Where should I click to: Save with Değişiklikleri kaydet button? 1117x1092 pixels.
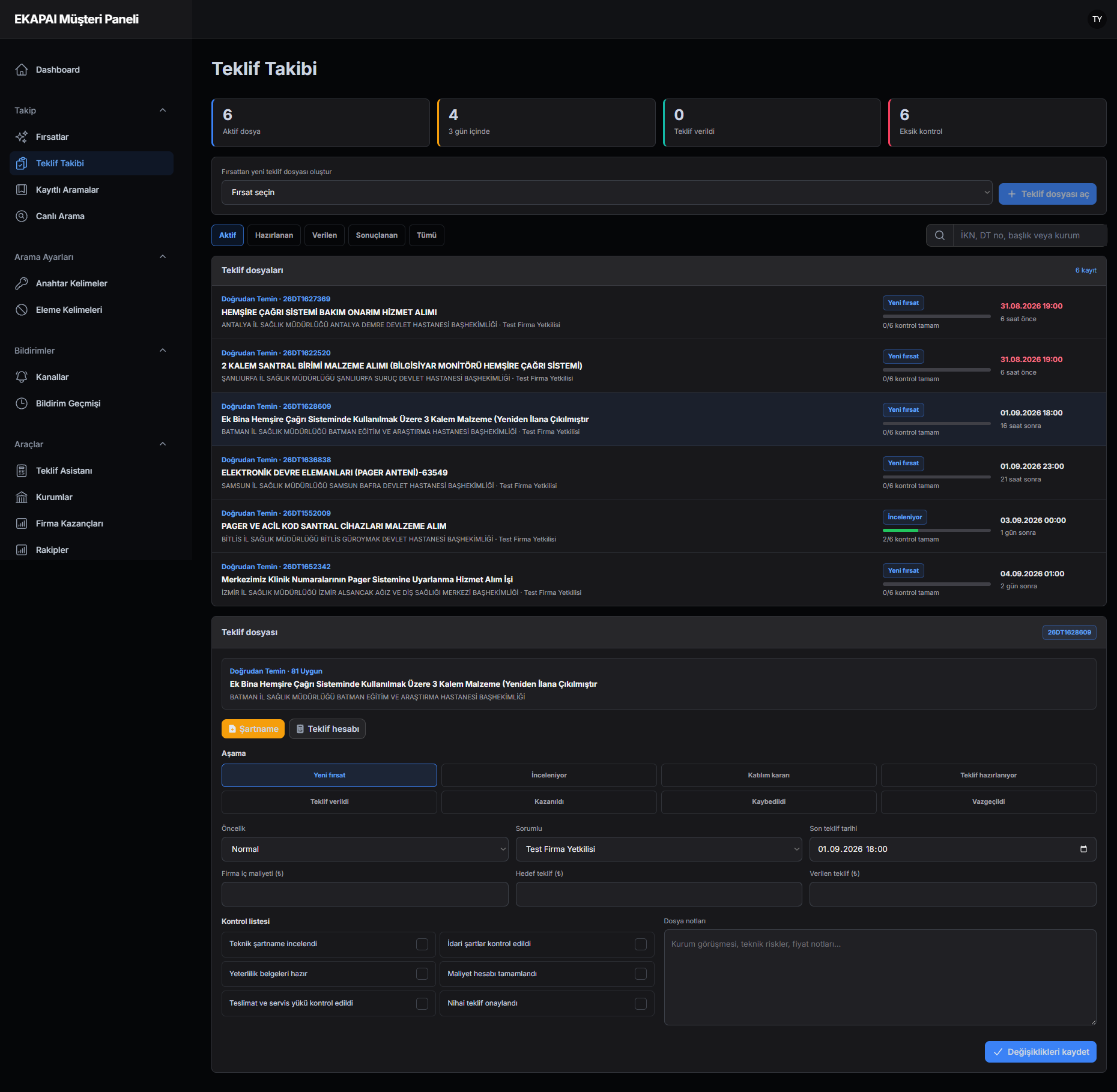pyautogui.click(x=1041, y=1052)
